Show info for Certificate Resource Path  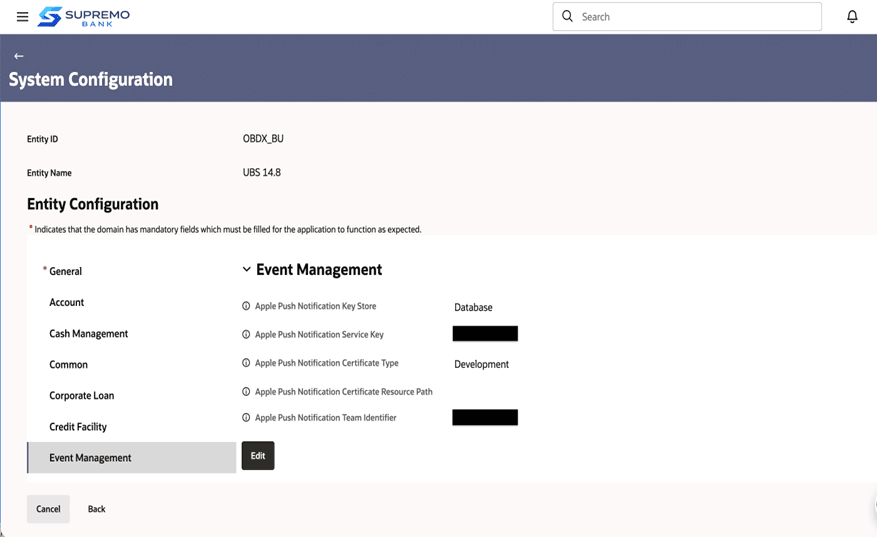246,392
